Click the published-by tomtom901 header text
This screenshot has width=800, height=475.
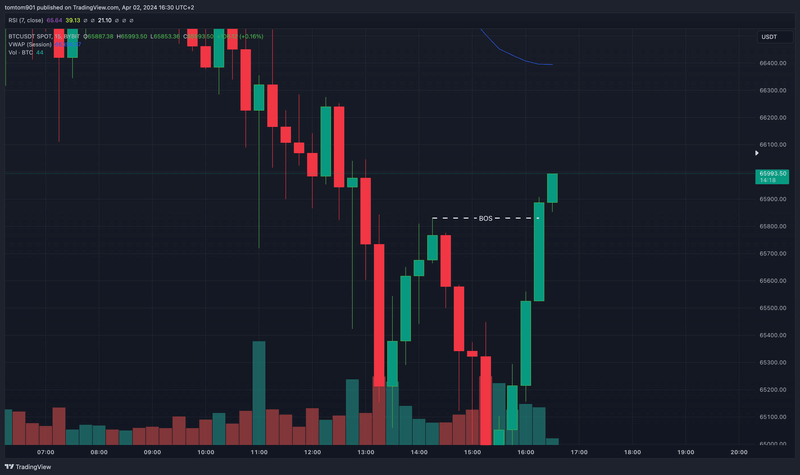tap(110, 6)
